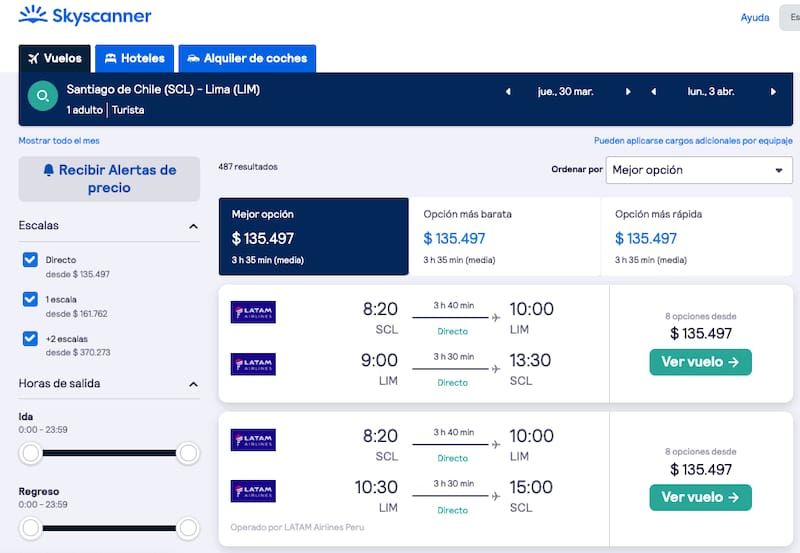The height and width of the screenshot is (553, 800).
Task: Click LATAM logo on 8:20 first flight
Action: [253, 312]
